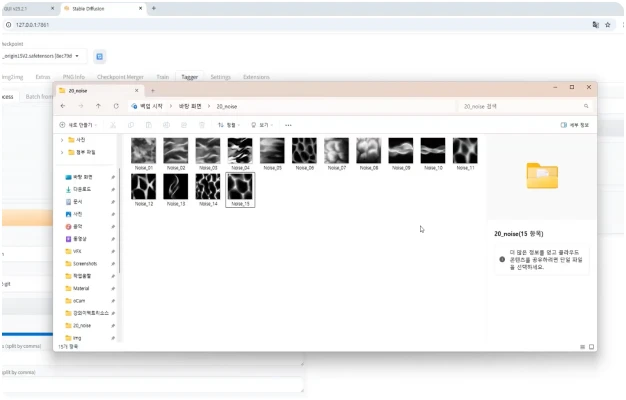Screen dimensions: 626x400
Task: Open the img folder in sidebar
Action: click(77, 338)
